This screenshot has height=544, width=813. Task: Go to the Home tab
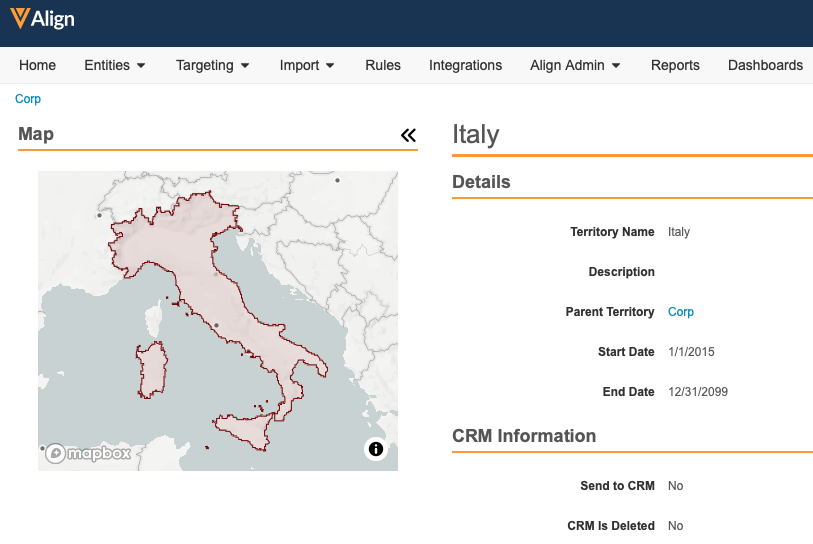point(38,65)
